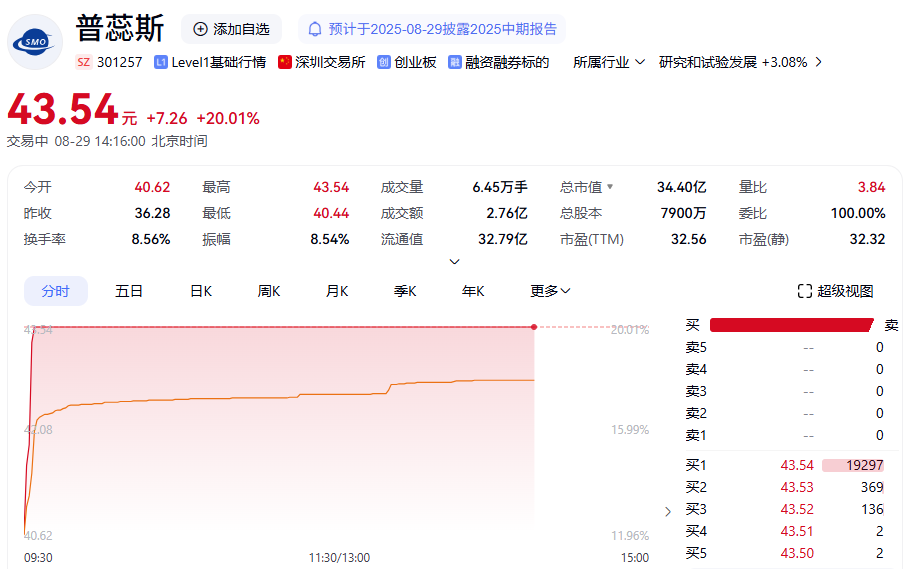Viewport: 909px width, 569px height.
Task: Switch to the 季K chart tab
Action: point(405,291)
